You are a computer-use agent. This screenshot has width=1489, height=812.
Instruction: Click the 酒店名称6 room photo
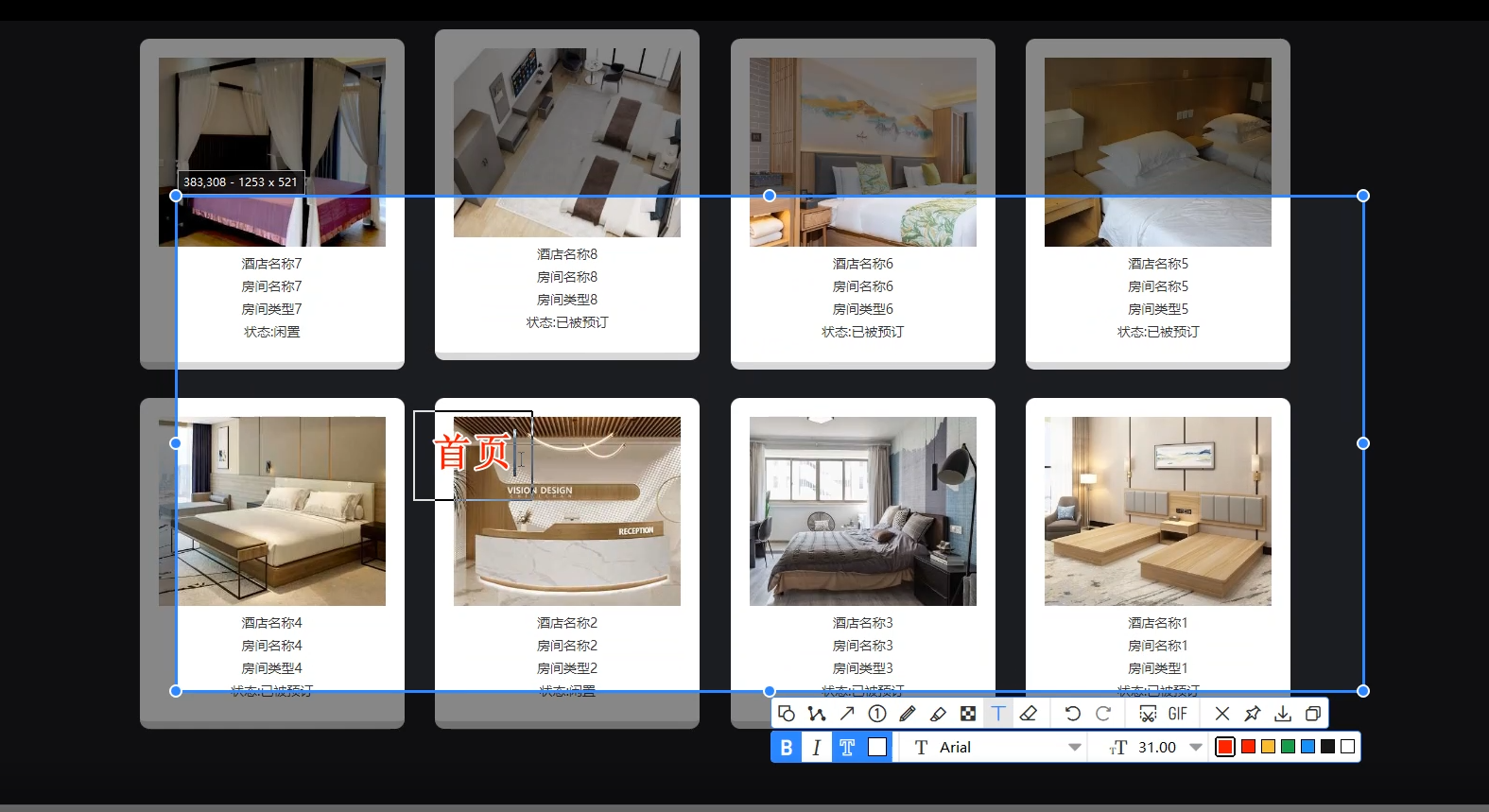click(x=863, y=152)
